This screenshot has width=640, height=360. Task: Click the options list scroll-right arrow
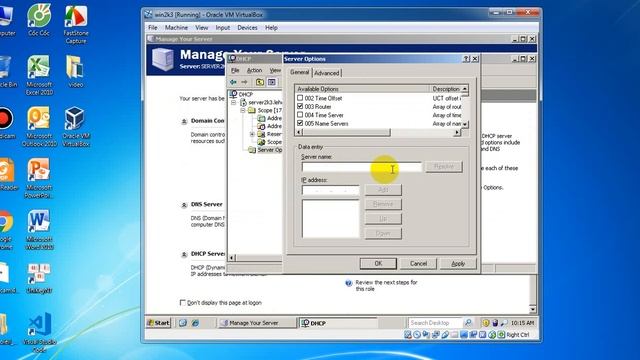pyautogui.click(x=457, y=132)
